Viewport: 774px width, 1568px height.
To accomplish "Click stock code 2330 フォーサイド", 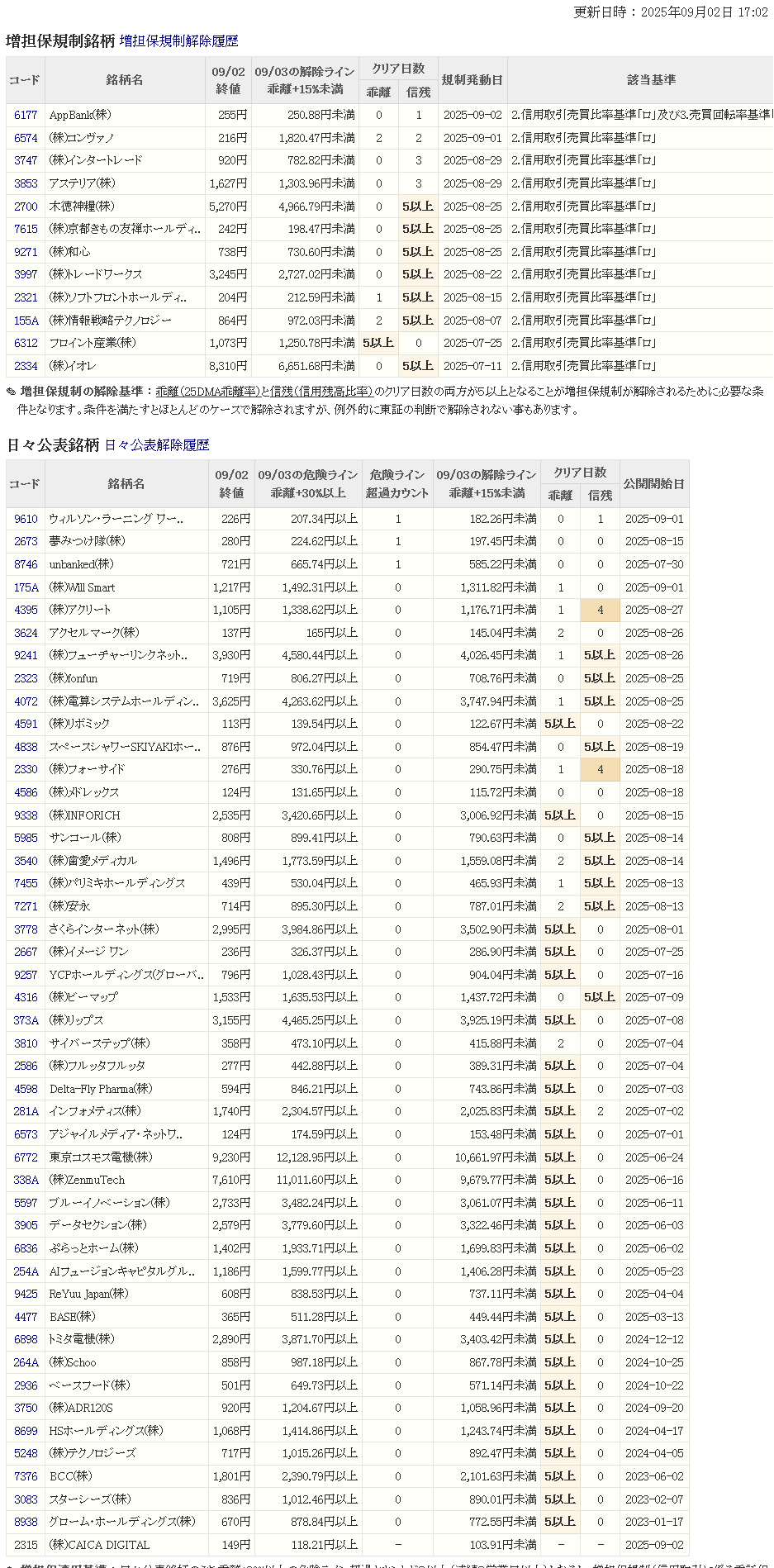I will [x=26, y=769].
